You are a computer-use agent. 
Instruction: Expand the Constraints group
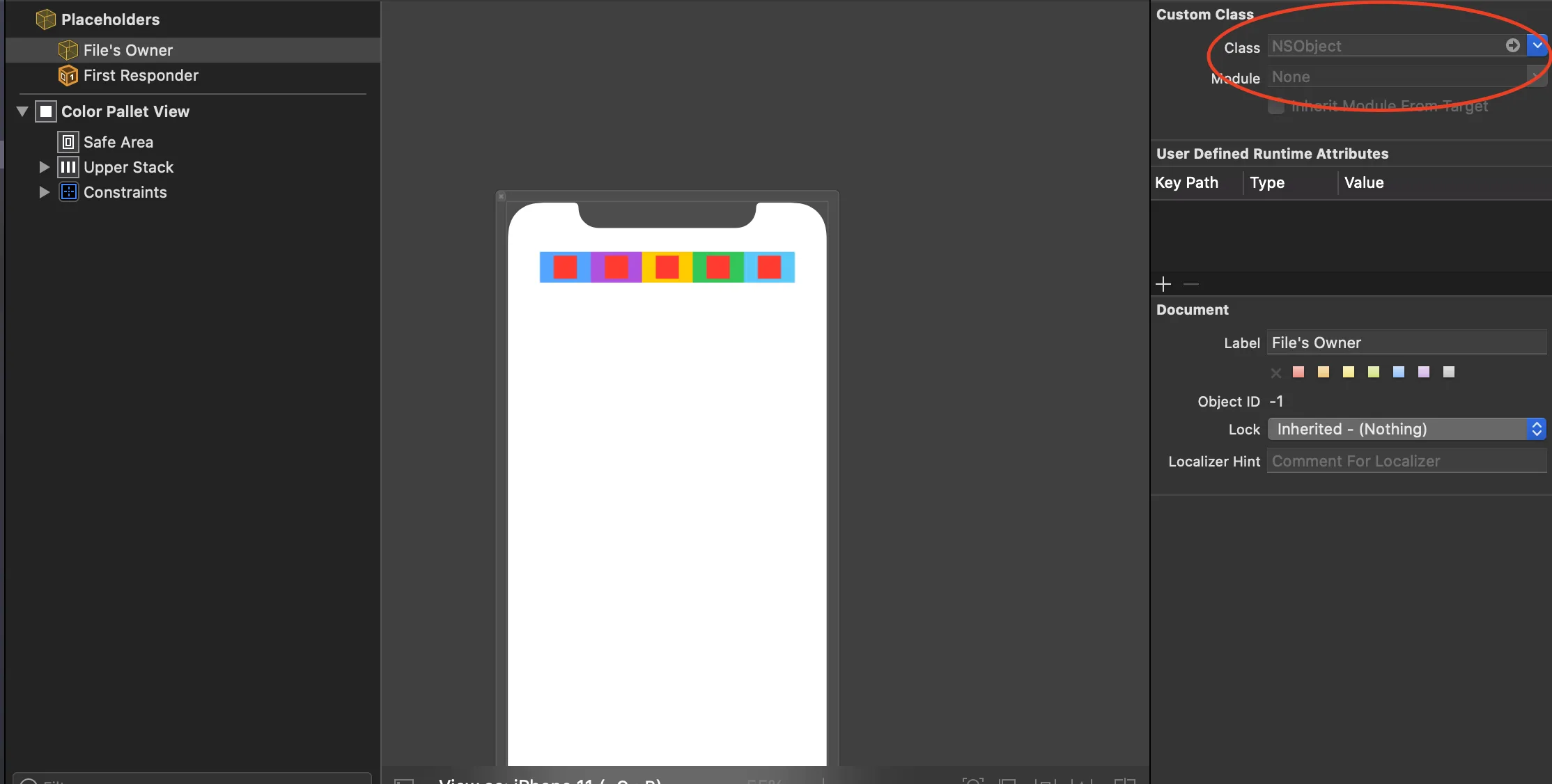click(44, 192)
